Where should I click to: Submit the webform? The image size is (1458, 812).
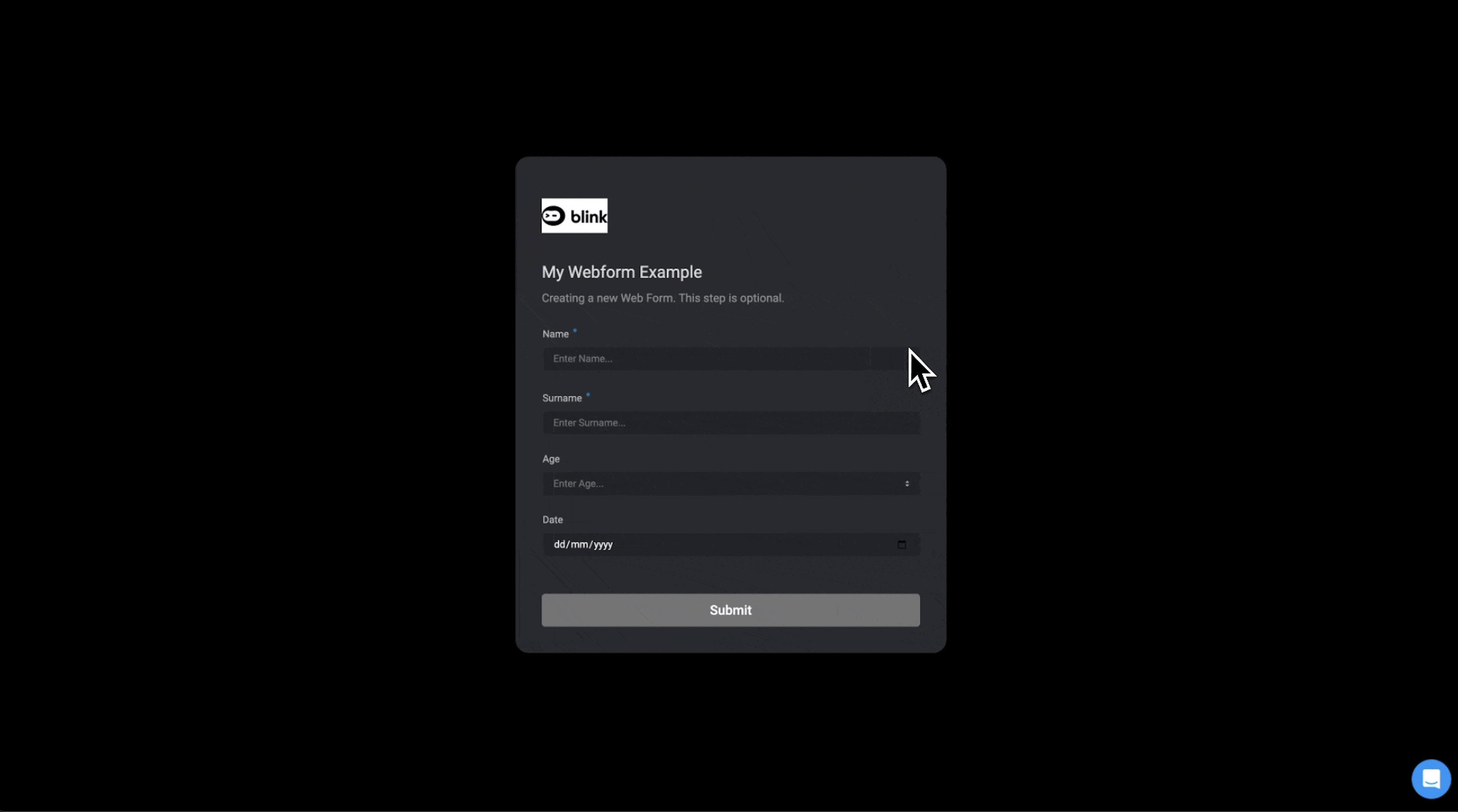coord(731,610)
